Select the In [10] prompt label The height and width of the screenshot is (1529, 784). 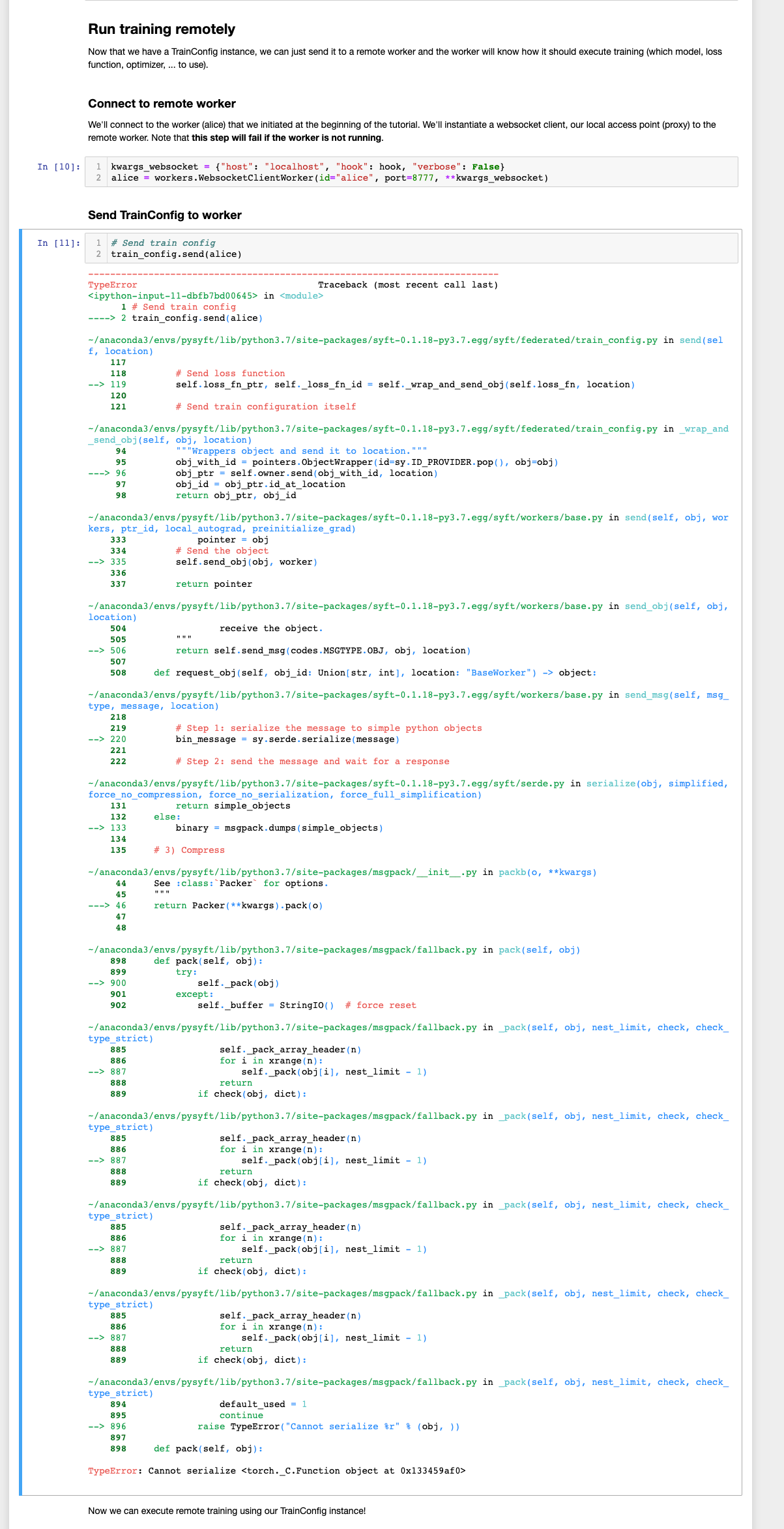[59, 167]
